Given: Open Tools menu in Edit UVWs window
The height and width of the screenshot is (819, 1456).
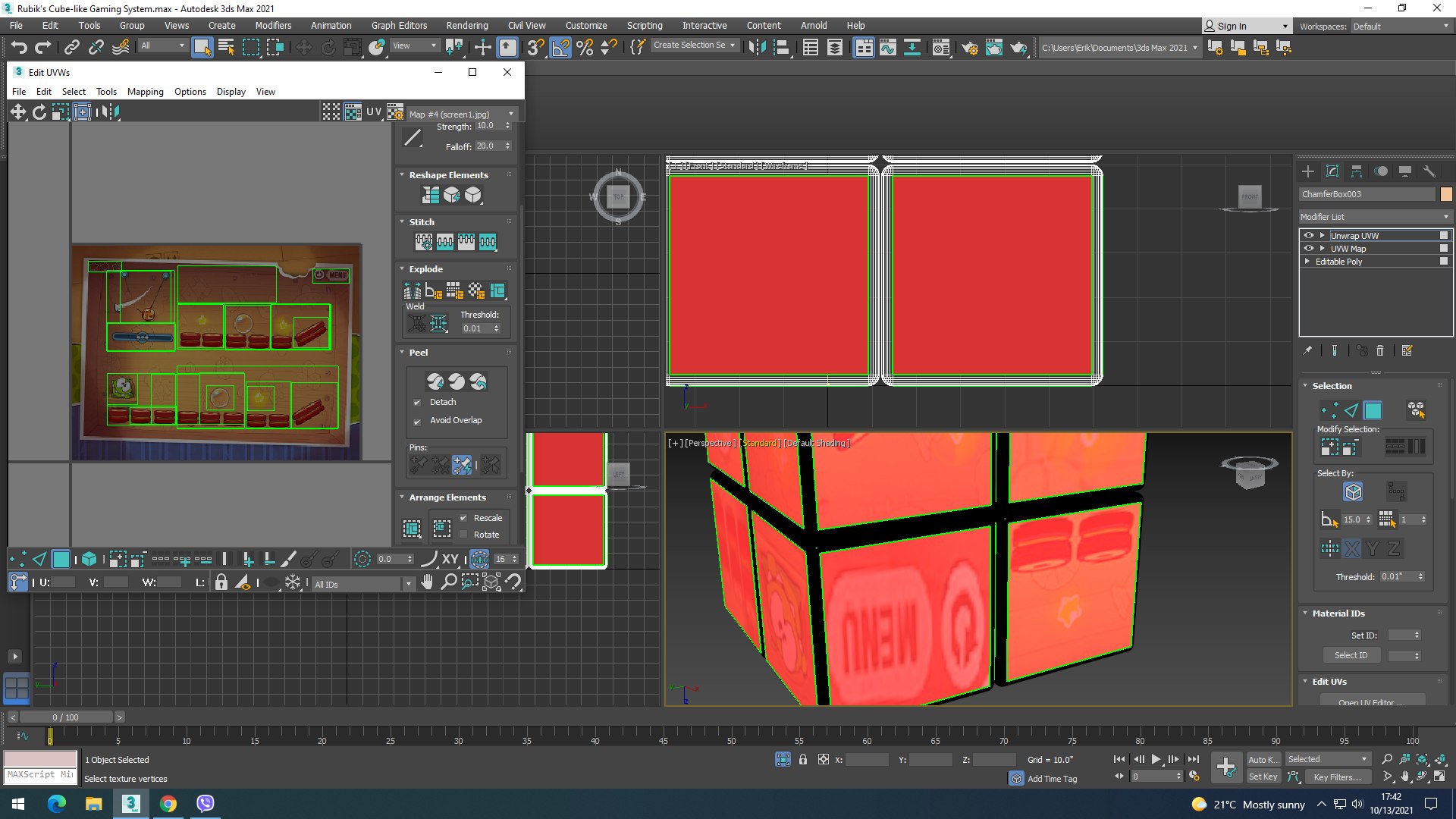Looking at the screenshot, I should tap(106, 92).
